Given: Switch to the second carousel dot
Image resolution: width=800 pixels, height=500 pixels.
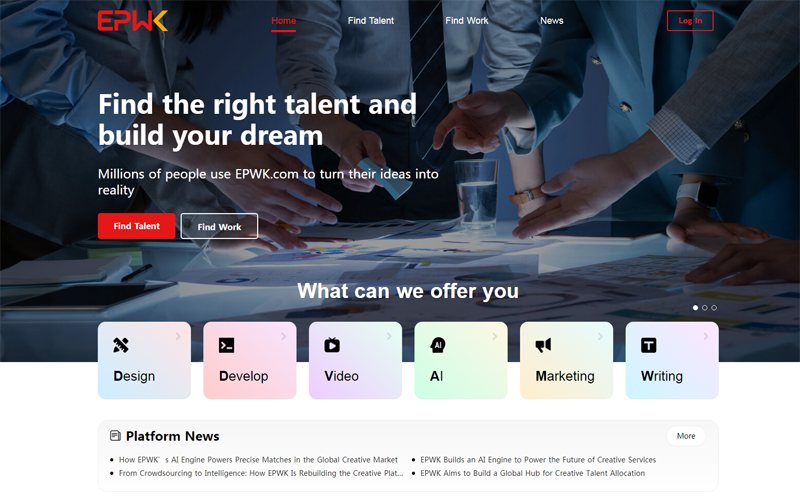Looking at the screenshot, I should coord(705,308).
